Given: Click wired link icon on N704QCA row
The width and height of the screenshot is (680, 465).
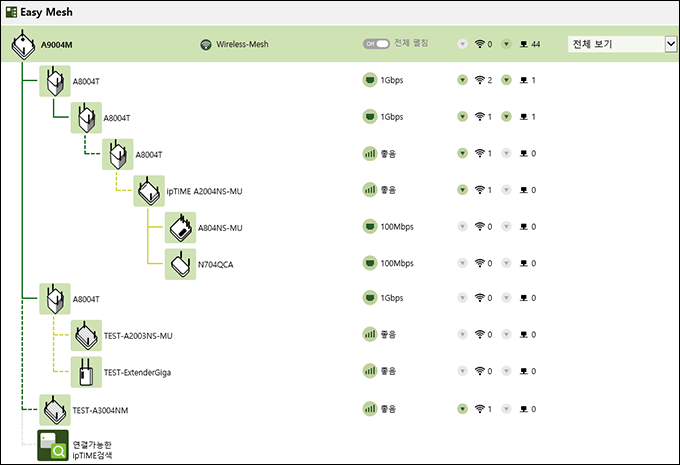Looking at the screenshot, I should (x=370, y=263).
